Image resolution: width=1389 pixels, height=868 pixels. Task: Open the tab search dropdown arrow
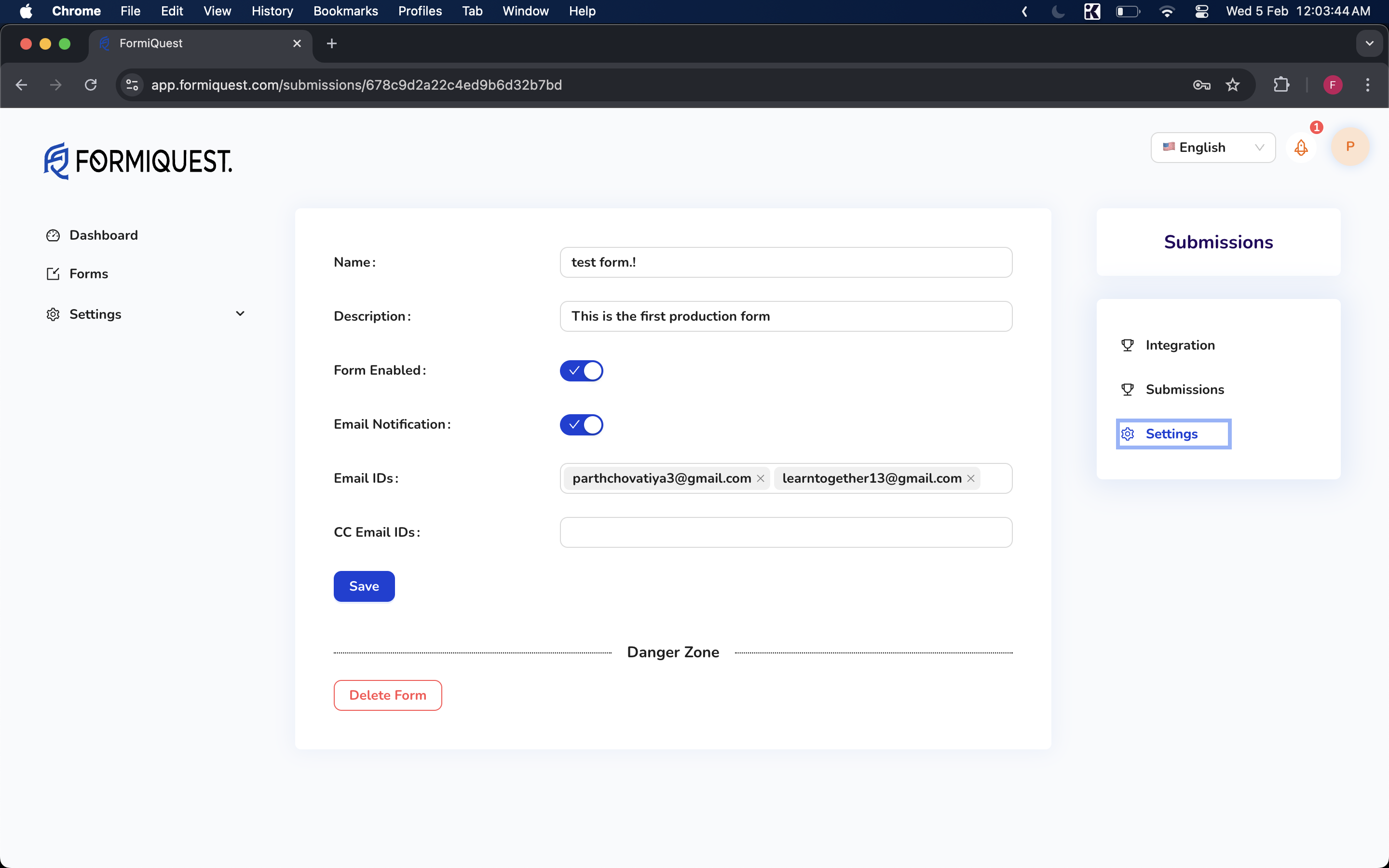point(1370,43)
